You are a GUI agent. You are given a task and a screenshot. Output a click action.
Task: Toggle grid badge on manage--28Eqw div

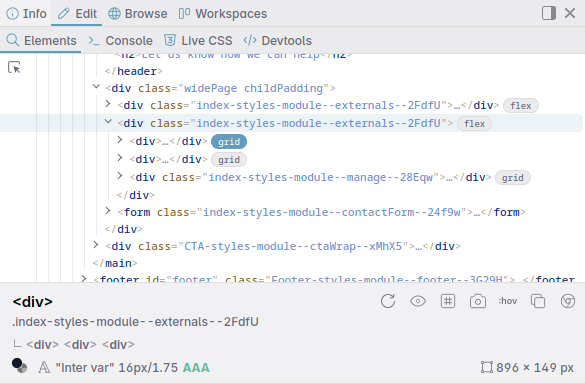[513, 178]
